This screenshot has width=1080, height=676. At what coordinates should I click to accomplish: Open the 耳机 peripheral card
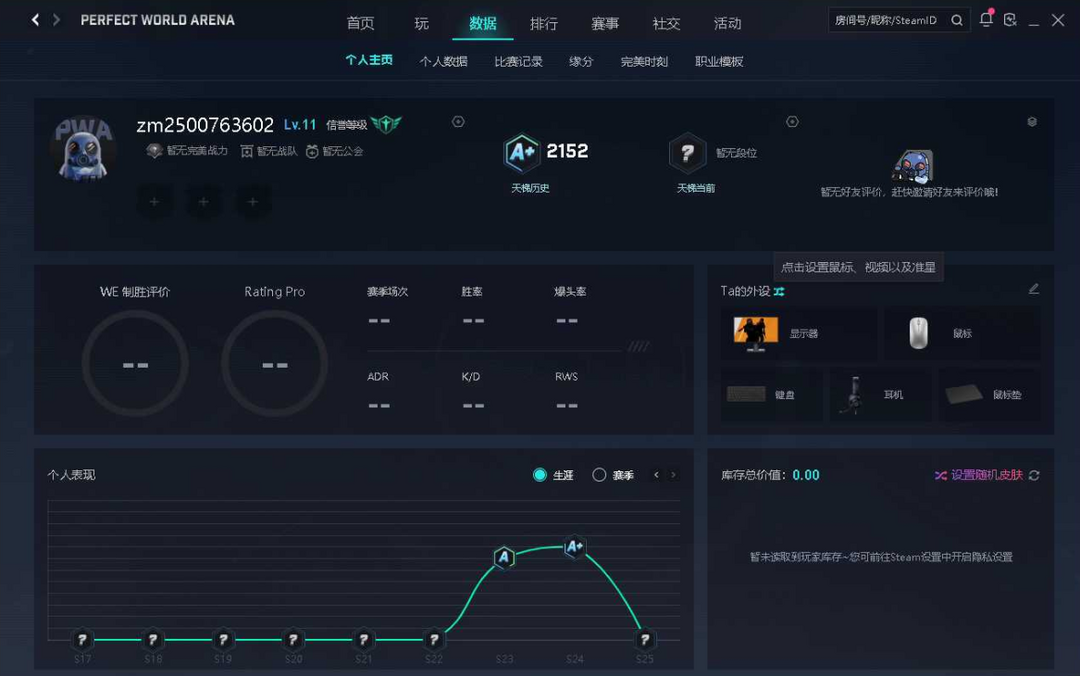[x=881, y=395]
